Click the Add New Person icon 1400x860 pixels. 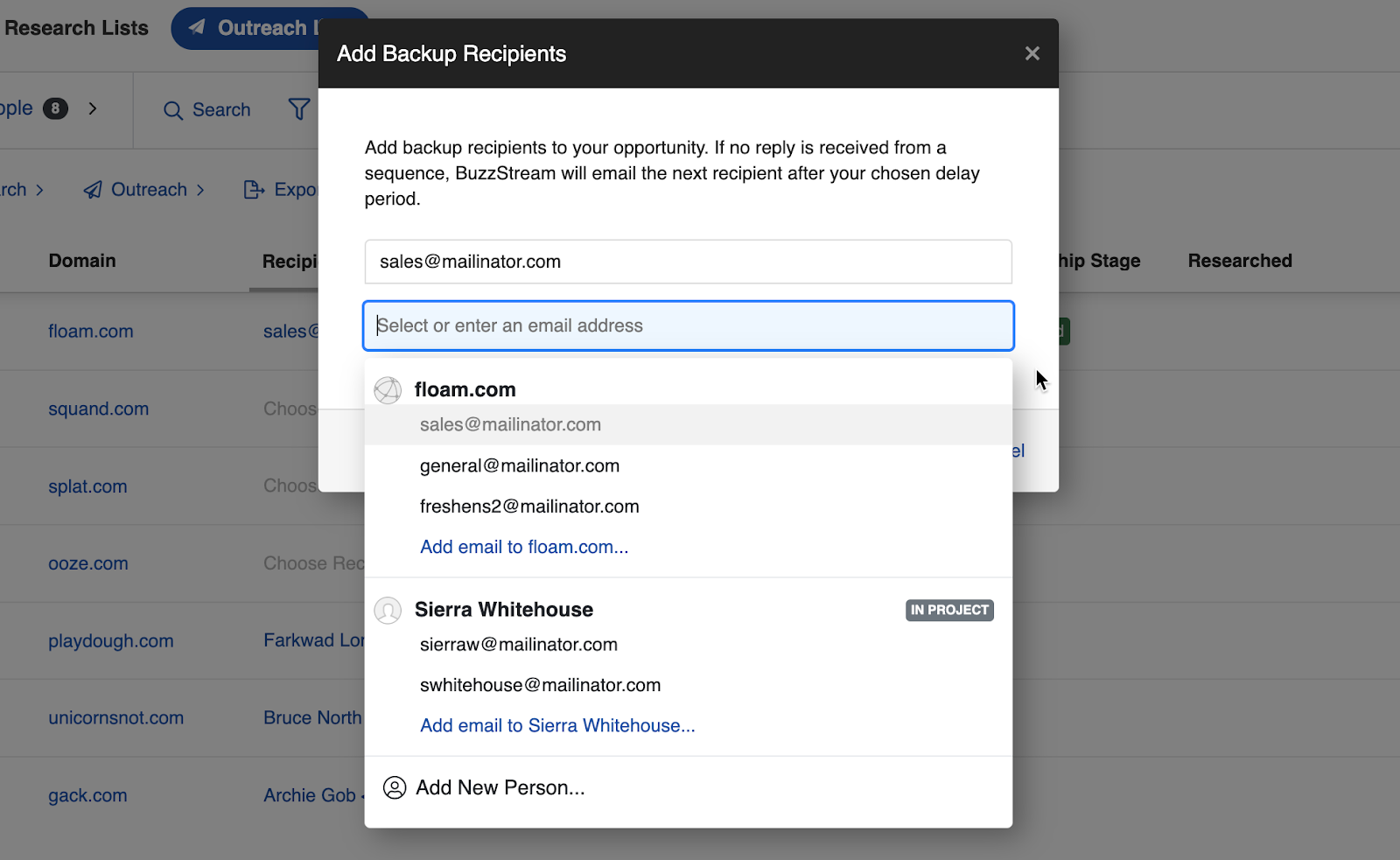pyautogui.click(x=395, y=787)
